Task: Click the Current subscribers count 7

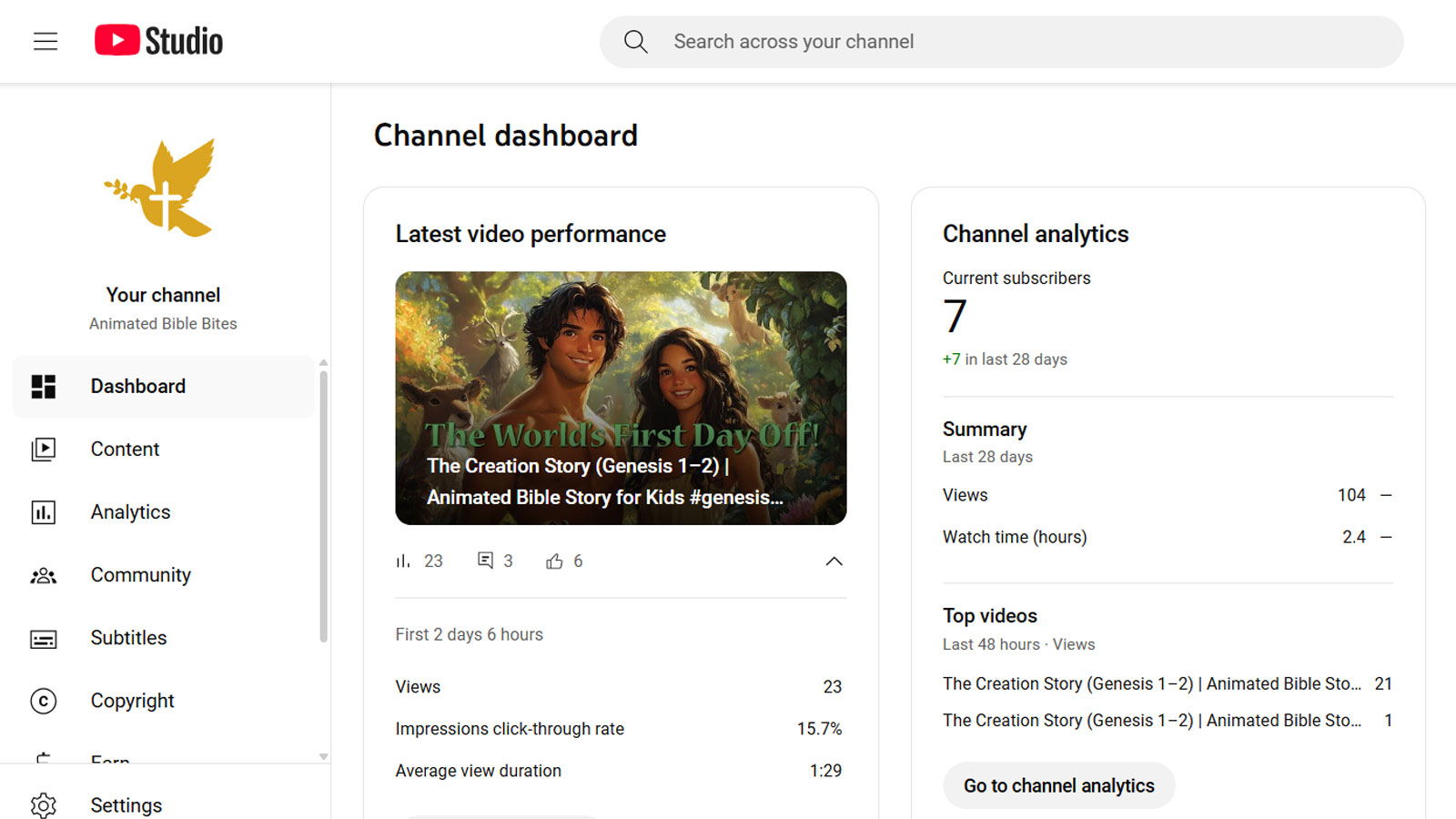Action: (x=955, y=317)
